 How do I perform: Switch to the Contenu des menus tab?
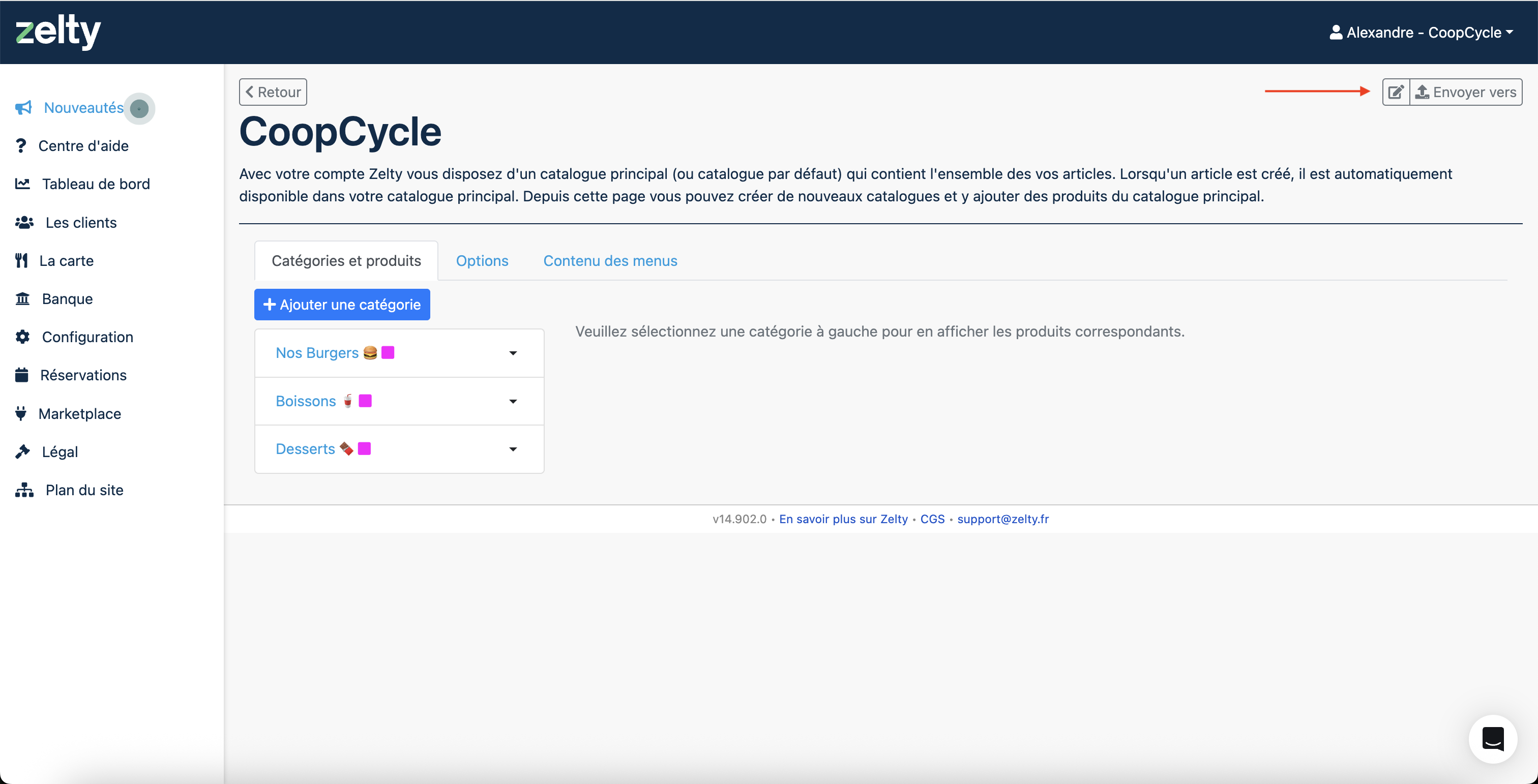click(610, 261)
